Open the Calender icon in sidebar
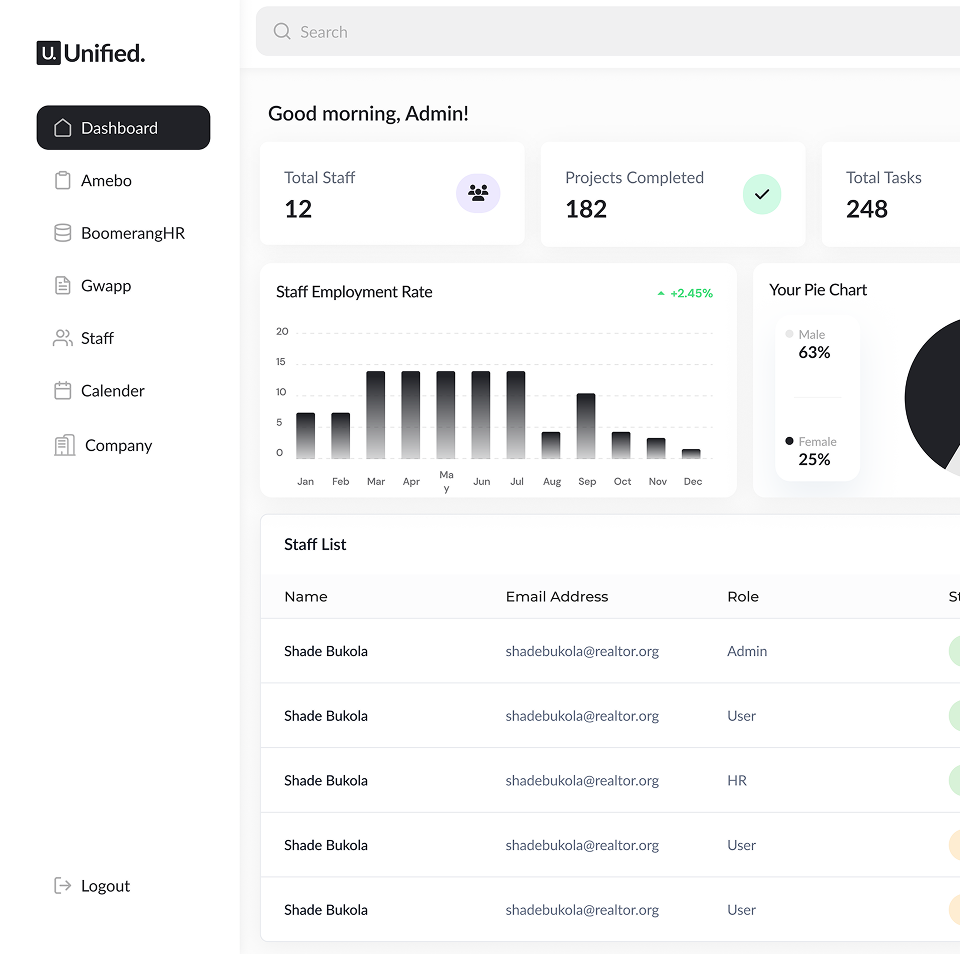 pyautogui.click(x=62, y=390)
